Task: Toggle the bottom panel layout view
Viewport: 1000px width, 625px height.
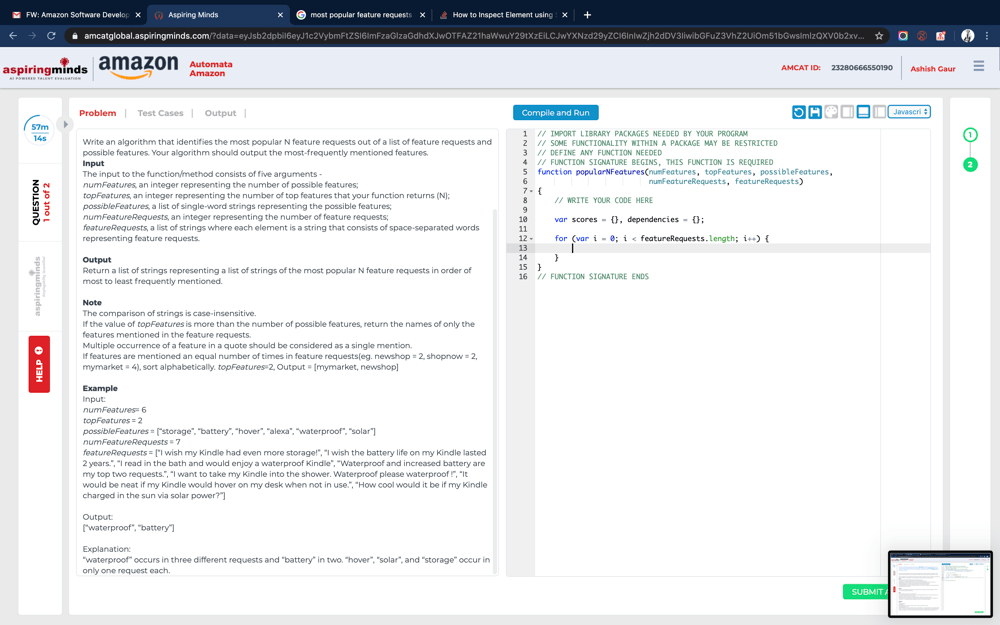Action: 864,111
